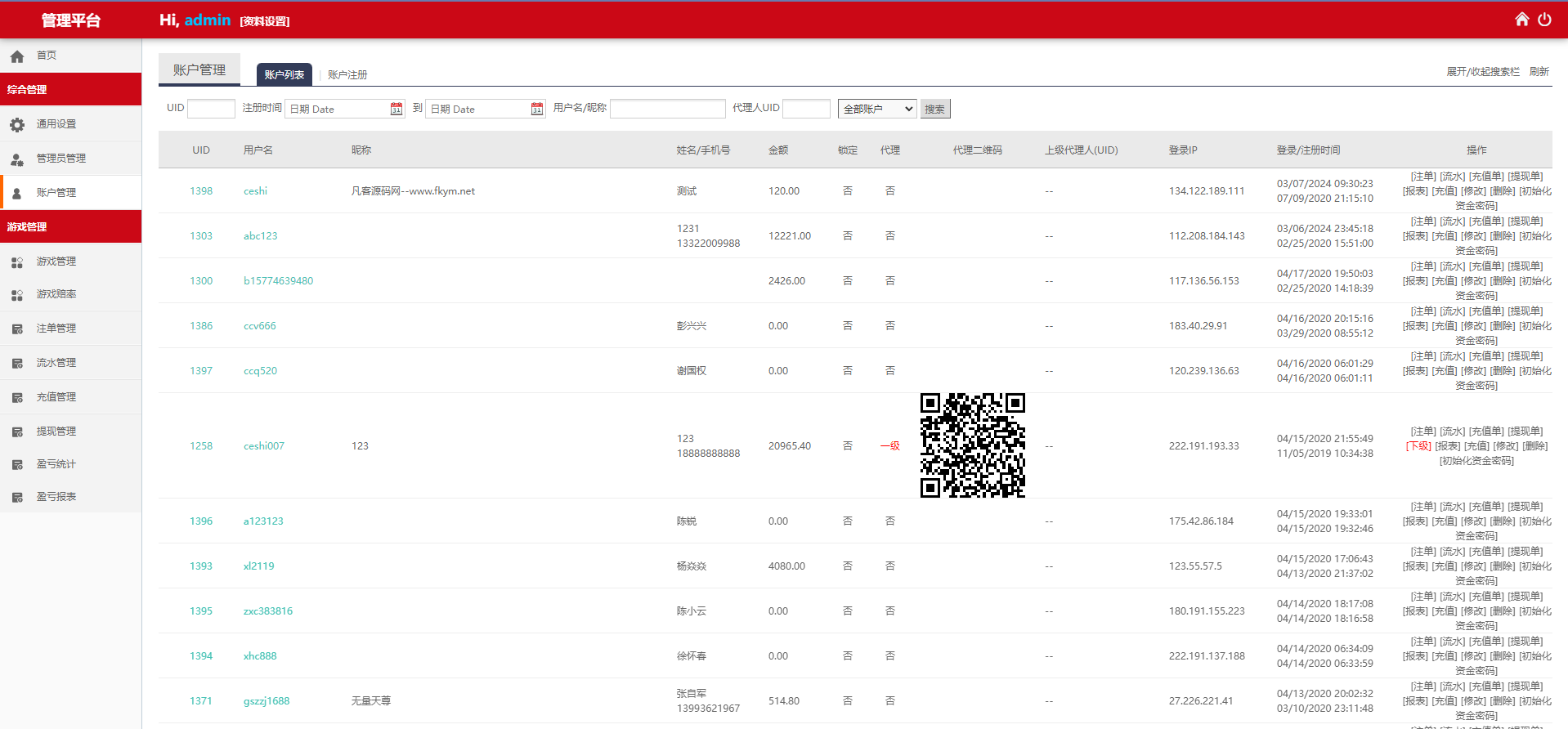The width and height of the screenshot is (1568, 729).
Task: Click the UID input field
Action: coord(211,109)
